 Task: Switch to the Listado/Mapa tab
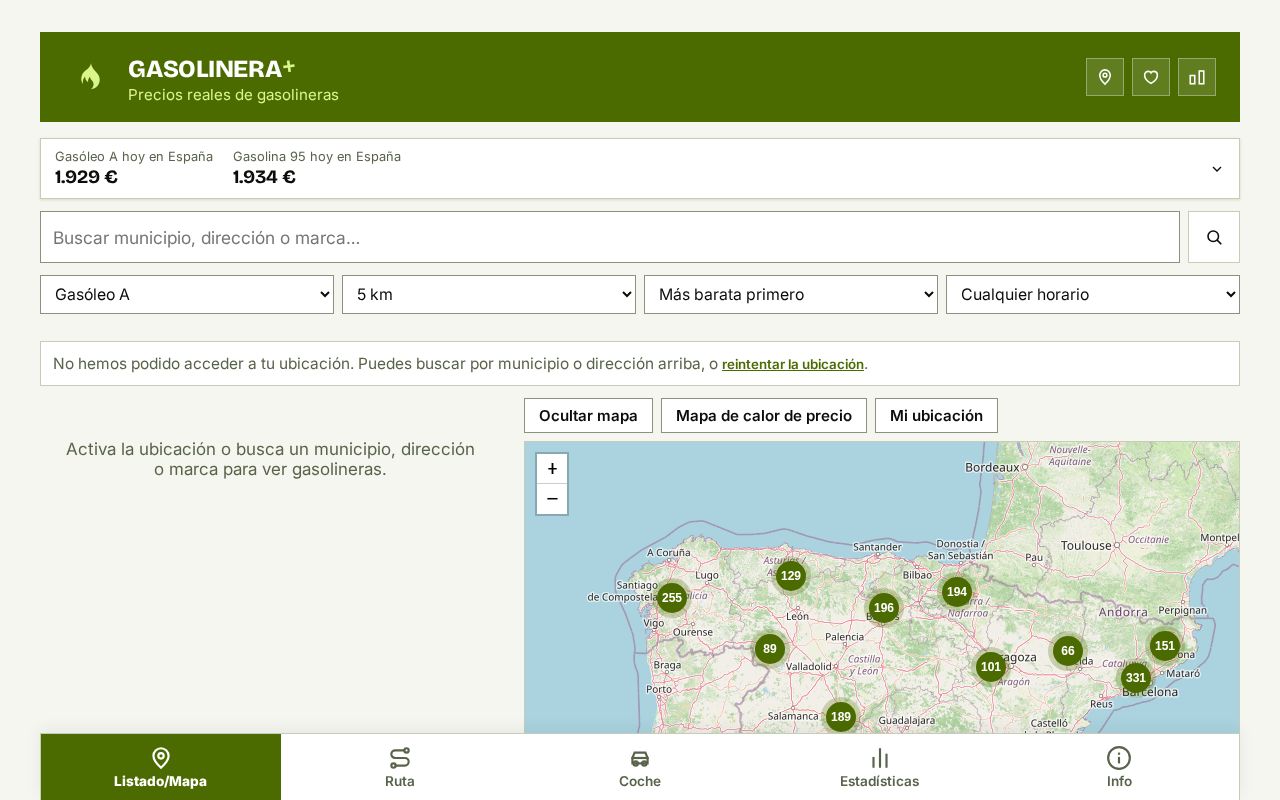(161, 767)
